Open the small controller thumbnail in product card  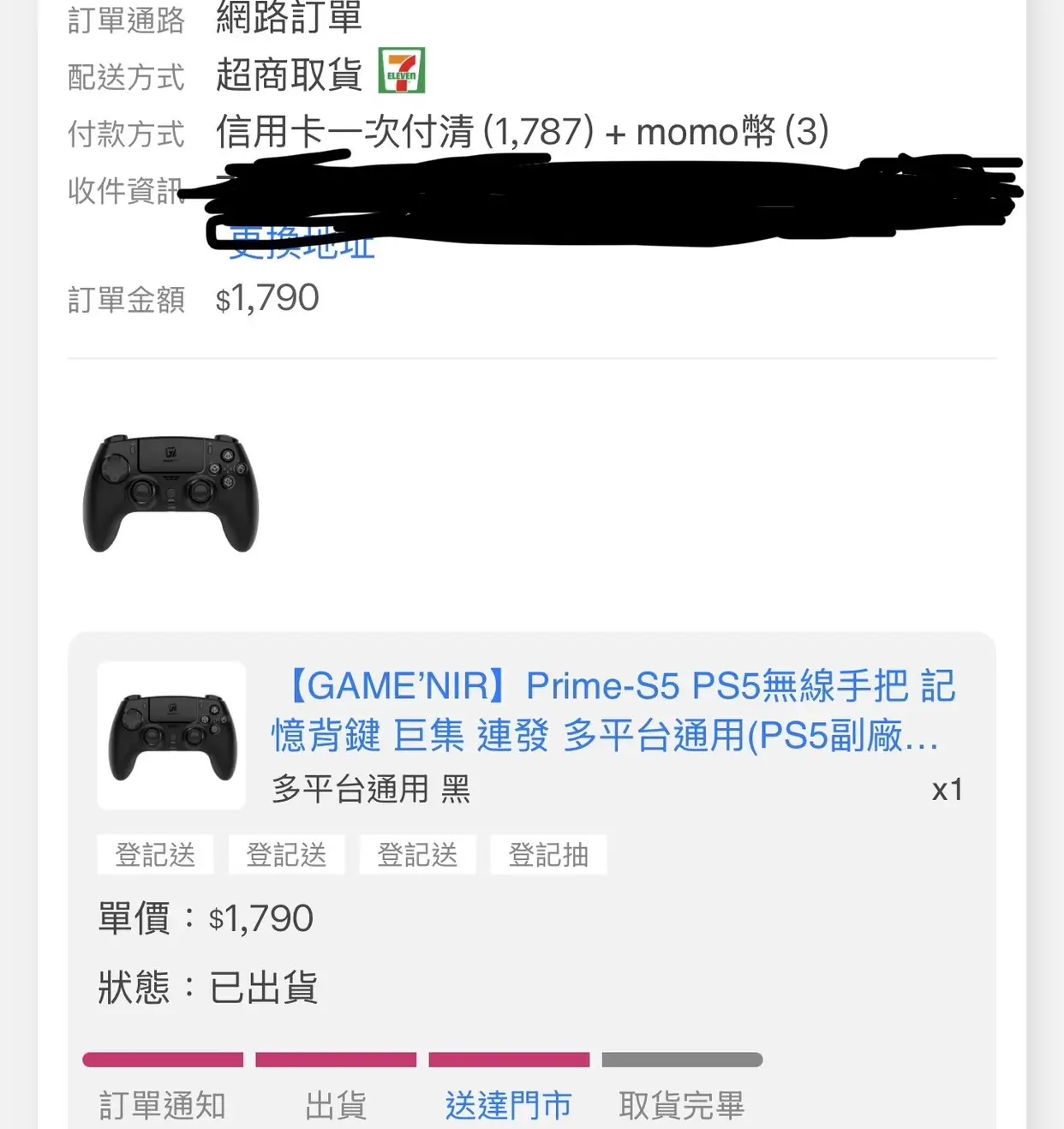tap(172, 736)
